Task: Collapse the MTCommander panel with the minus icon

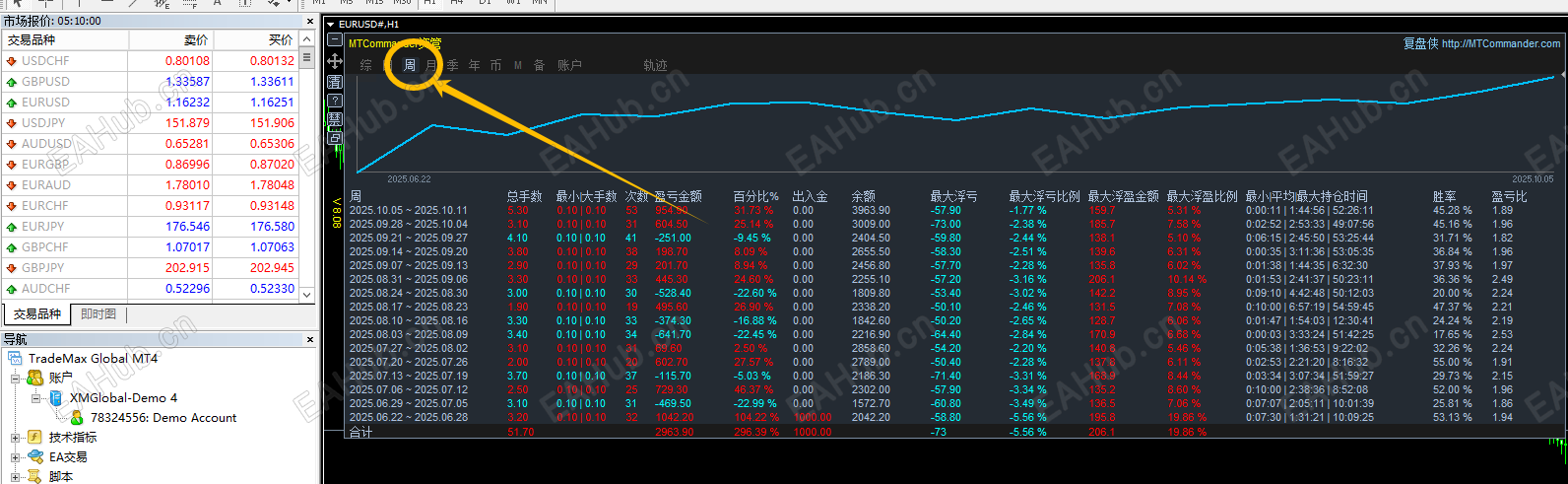Action: [335, 40]
